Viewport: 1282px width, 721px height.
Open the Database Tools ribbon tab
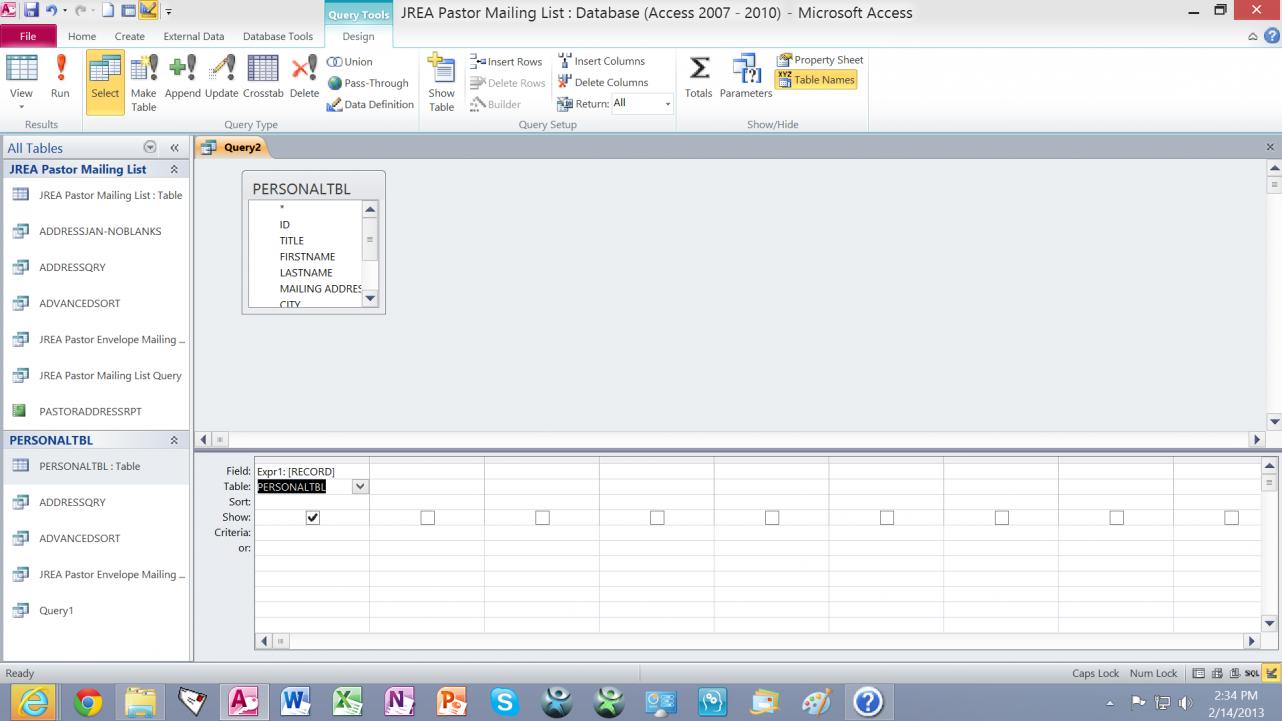click(278, 36)
